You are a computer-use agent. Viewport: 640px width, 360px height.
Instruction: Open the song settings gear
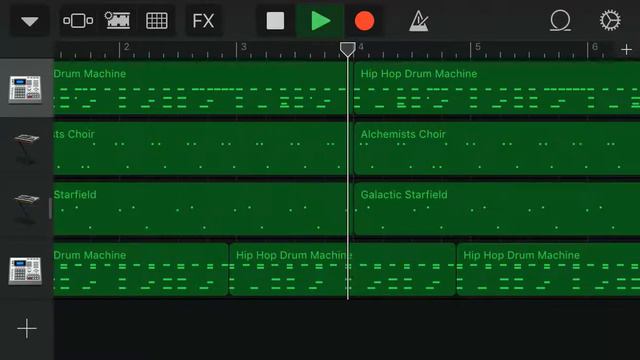(x=610, y=20)
